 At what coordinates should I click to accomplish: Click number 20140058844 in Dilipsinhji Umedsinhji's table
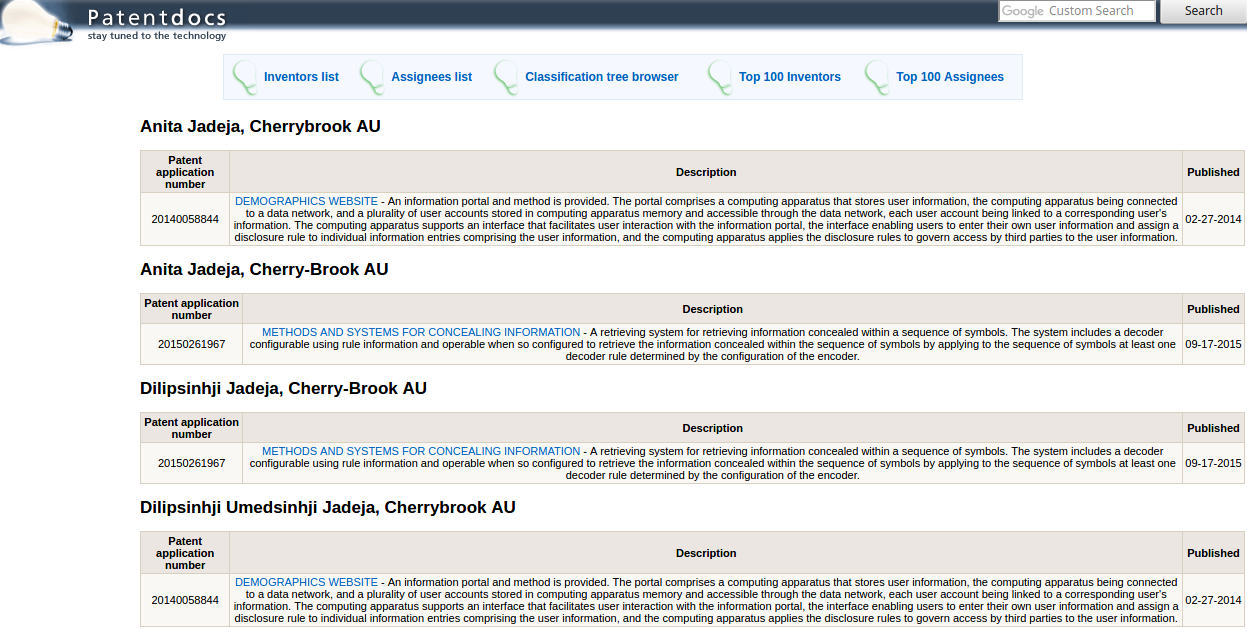(x=185, y=600)
